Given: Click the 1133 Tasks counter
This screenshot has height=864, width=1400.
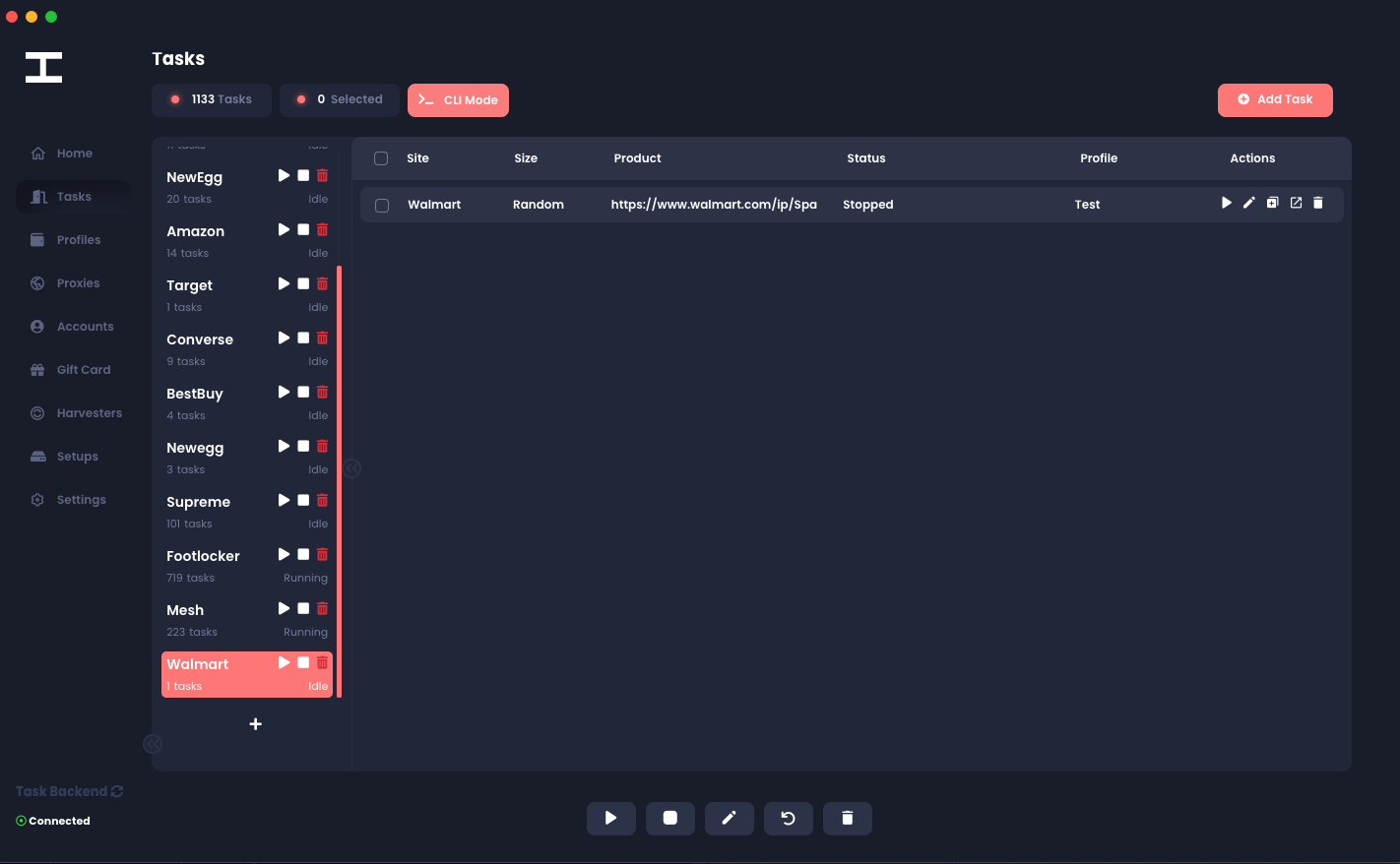Looking at the screenshot, I should (212, 99).
